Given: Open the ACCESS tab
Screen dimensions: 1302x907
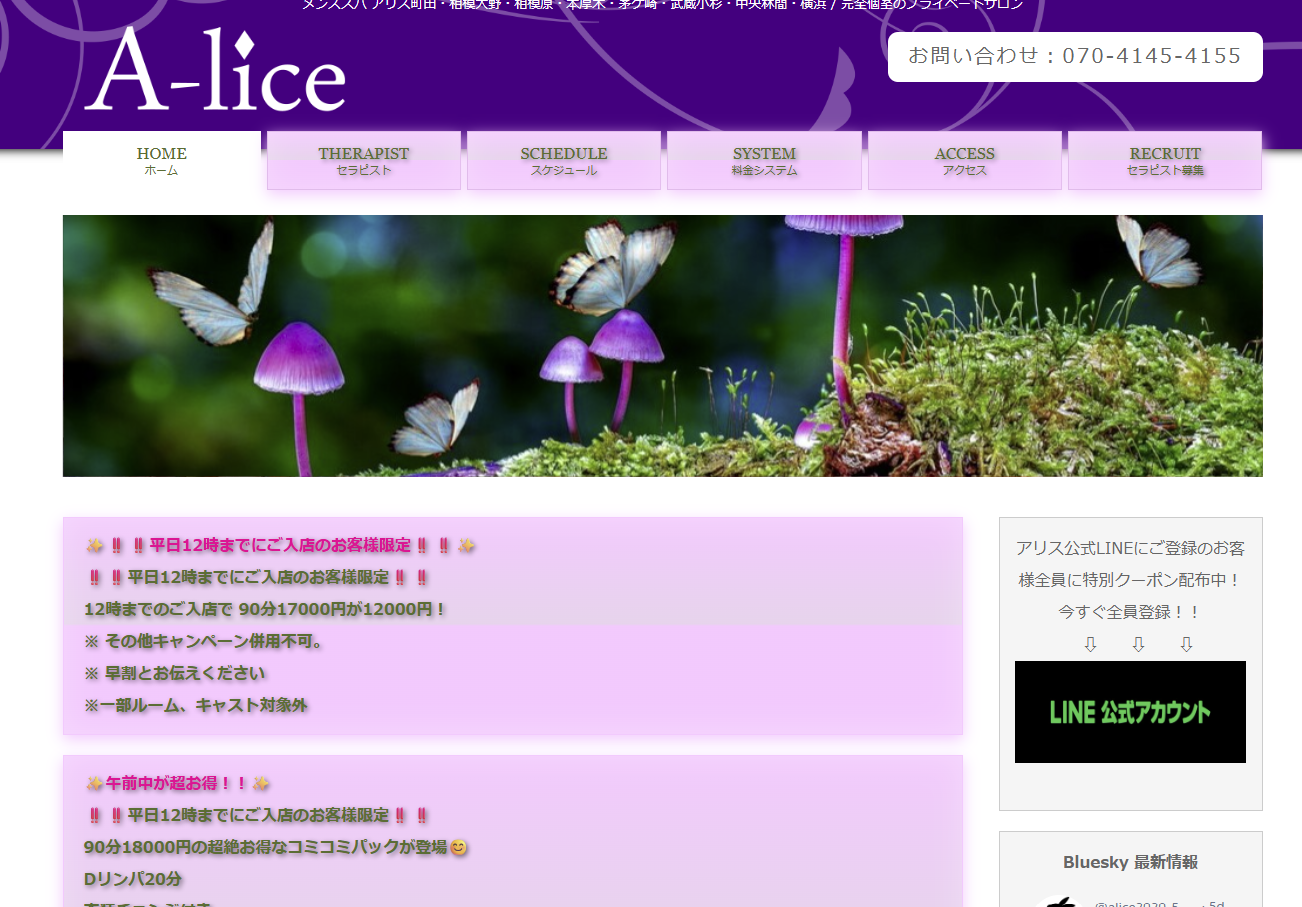Looking at the screenshot, I should tap(965, 160).
